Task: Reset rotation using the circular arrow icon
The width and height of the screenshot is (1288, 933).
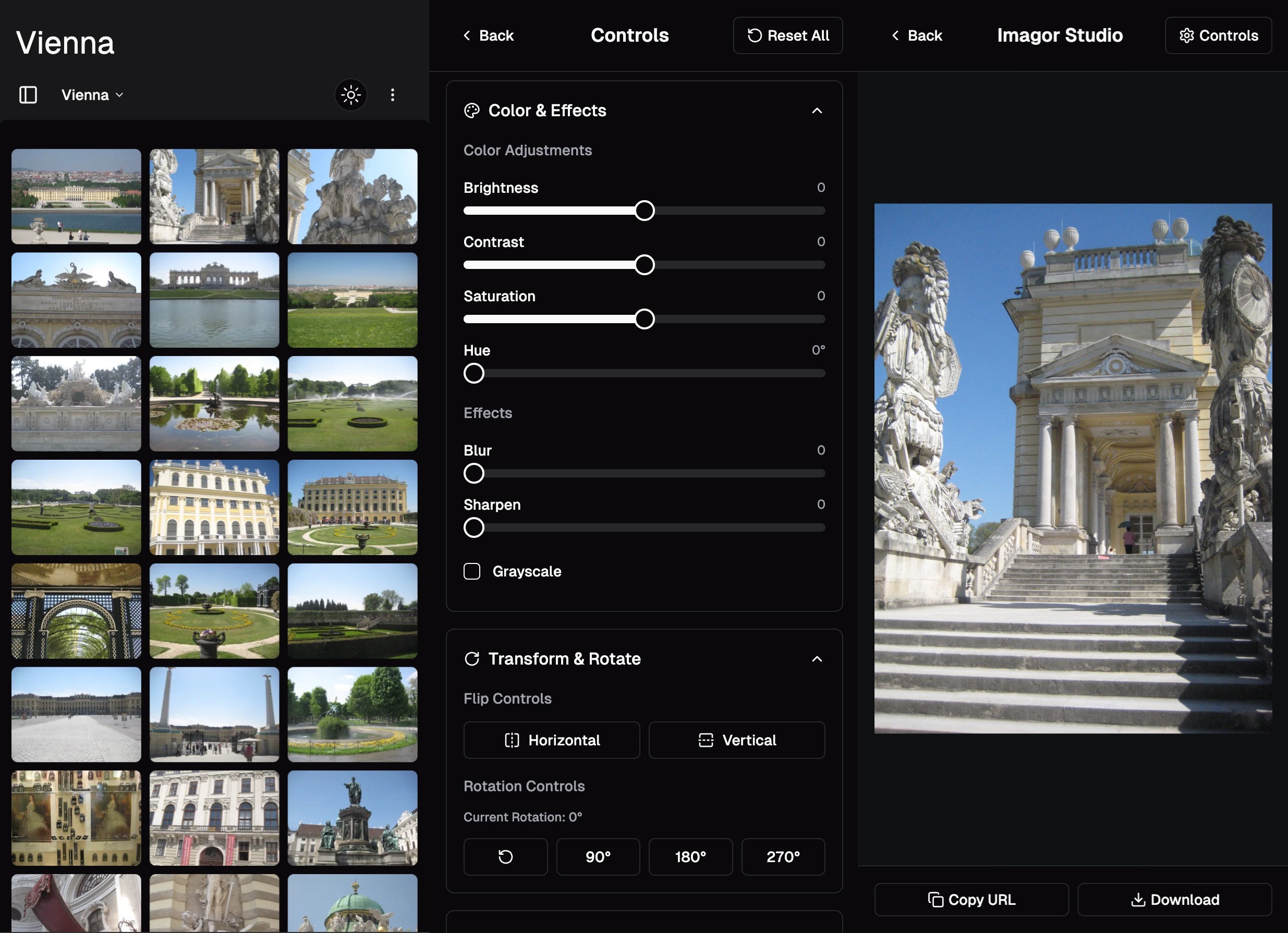Action: pyautogui.click(x=505, y=857)
